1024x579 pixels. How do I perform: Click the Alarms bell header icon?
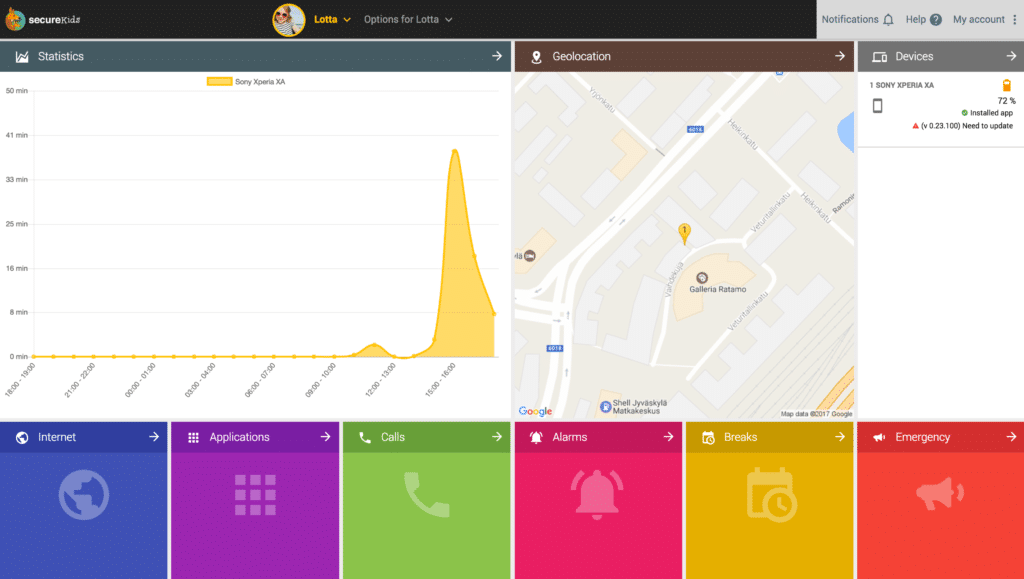(536, 437)
